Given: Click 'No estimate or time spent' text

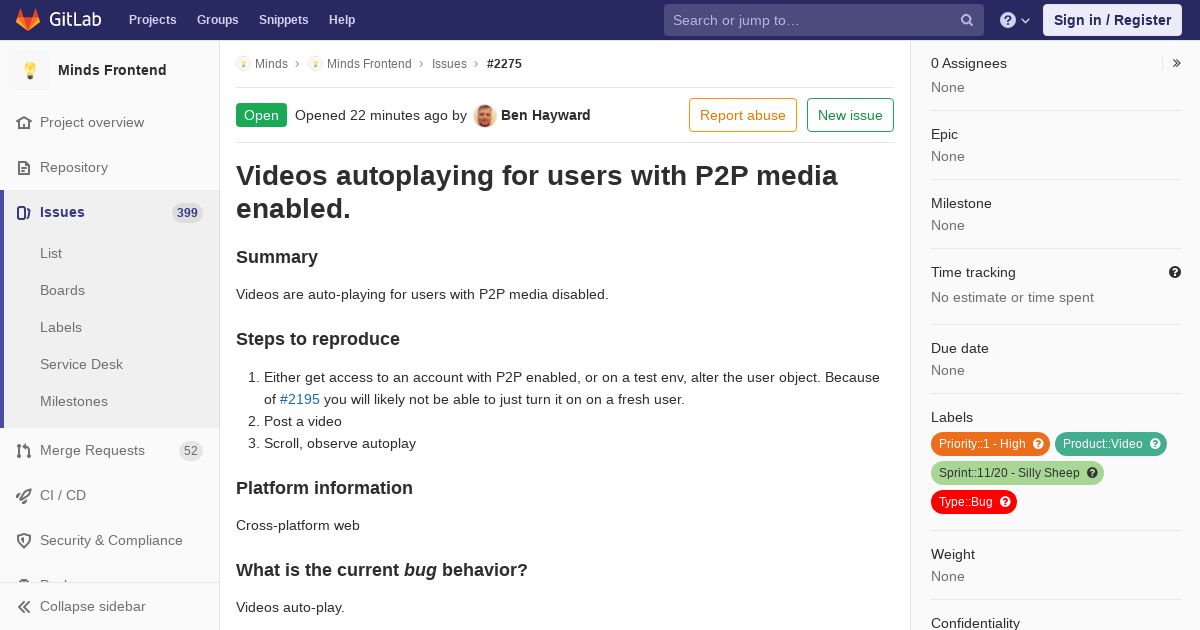Looking at the screenshot, I should click(x=1012, y=297).
